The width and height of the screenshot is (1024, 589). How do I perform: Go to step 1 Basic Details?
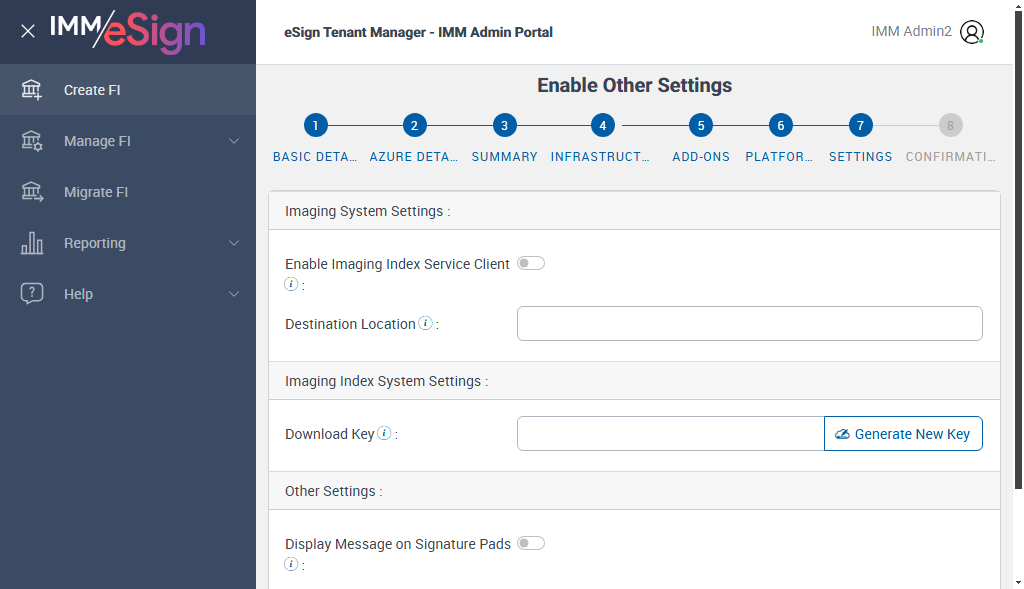pyautogui.click(x=315, y=126)
